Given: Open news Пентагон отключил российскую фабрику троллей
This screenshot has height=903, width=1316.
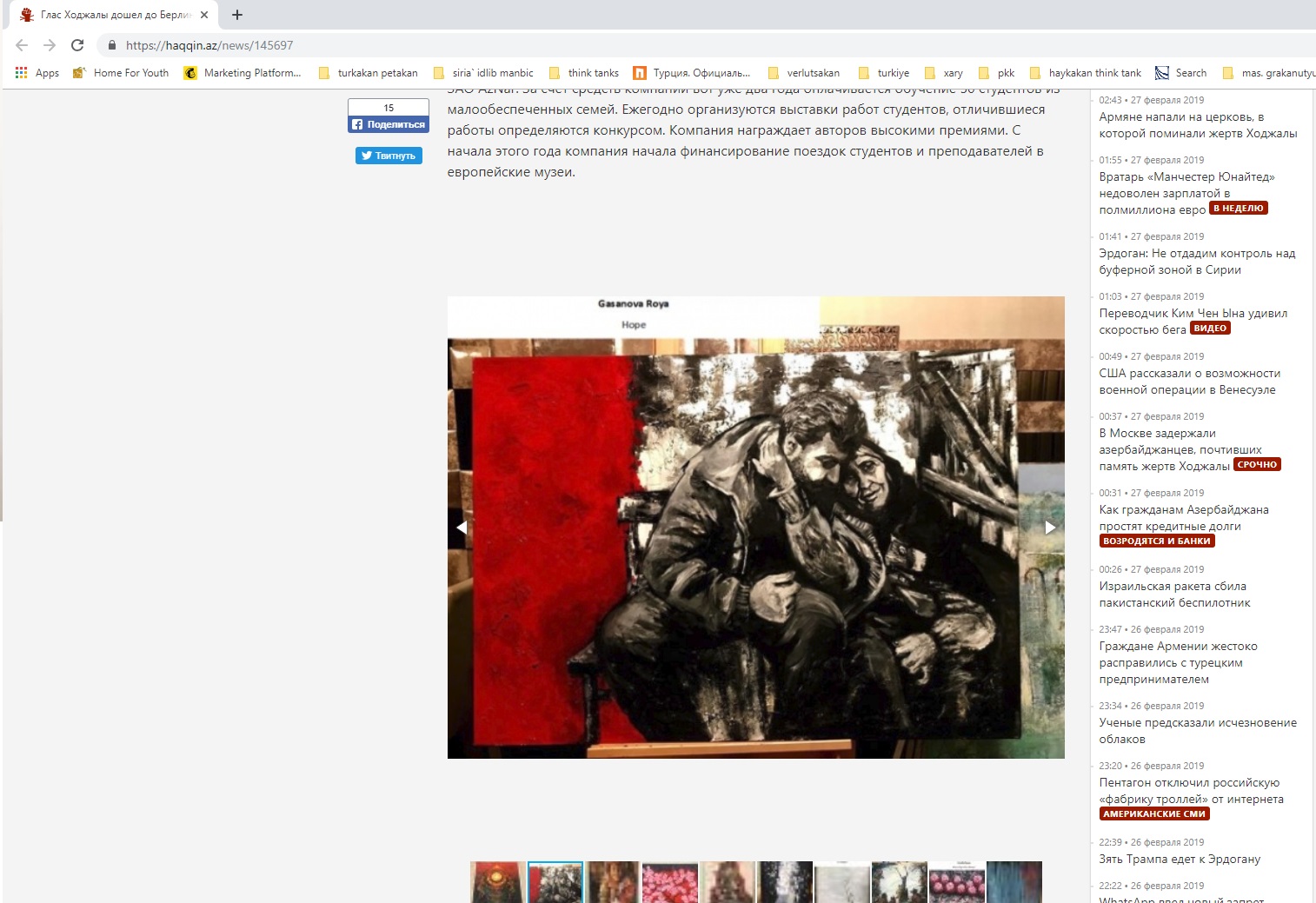Looking at the screenshot, I should (1191, 791).
